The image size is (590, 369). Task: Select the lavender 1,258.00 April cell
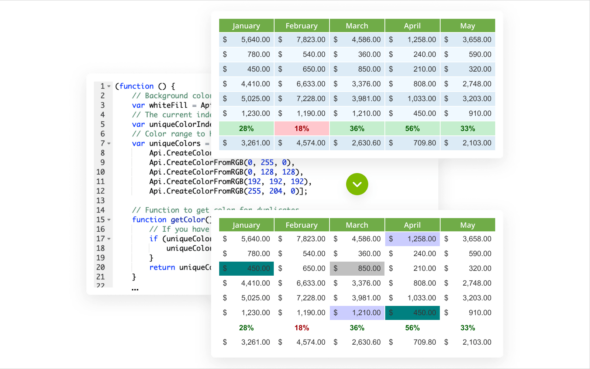tap(412, 239)
